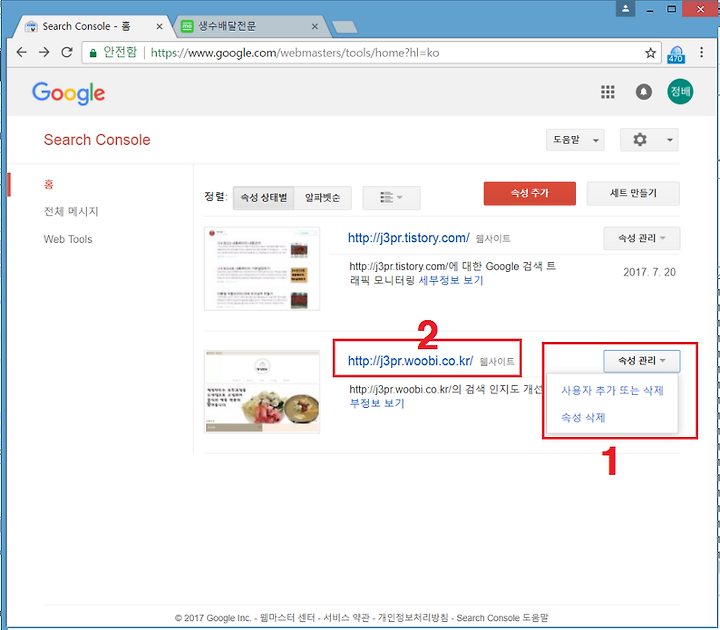Viewport: 720px width, 630px height.
Task: Open the http://j3pr.woobi.co.kr/ property link
Action: [x=411, y=361]
